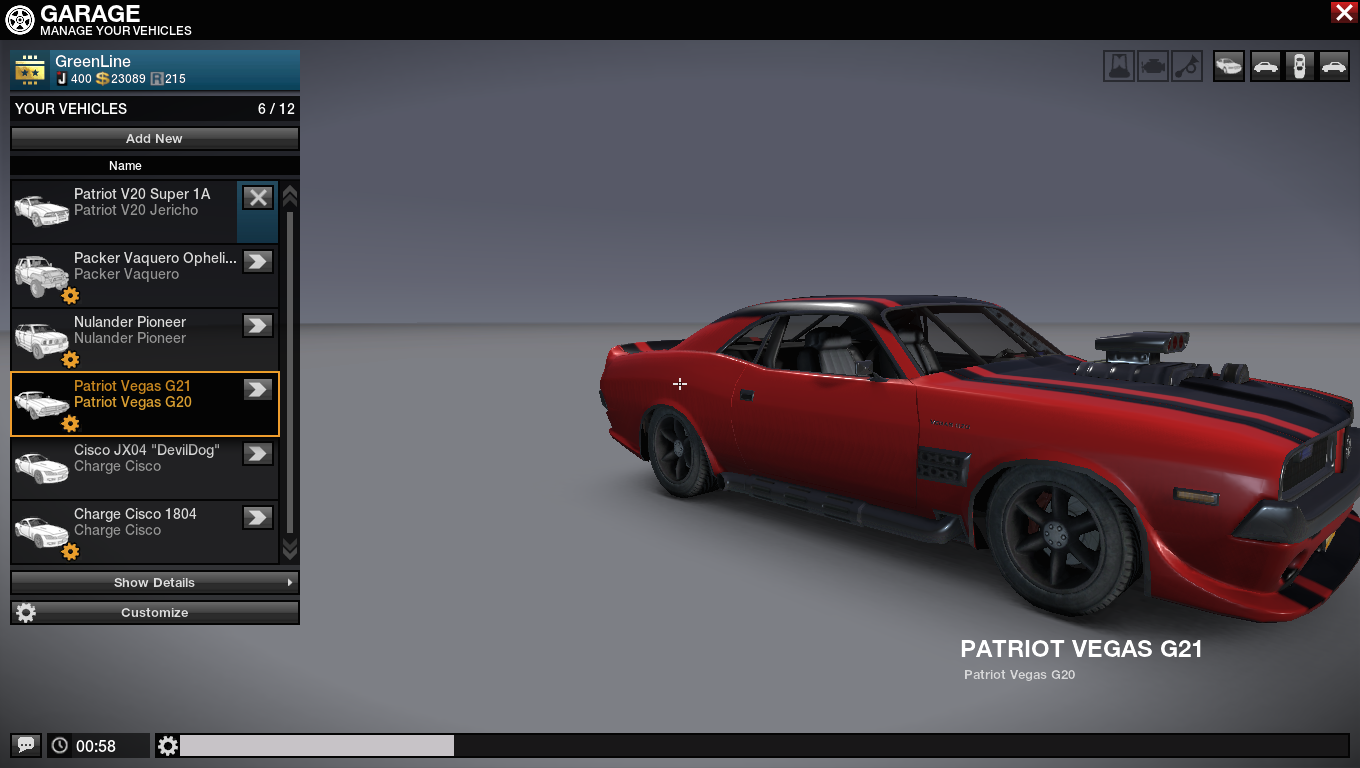Sort vehicles by the Name column header
Viewport: 1360px width, 768px height.
(x=125, y=166)
